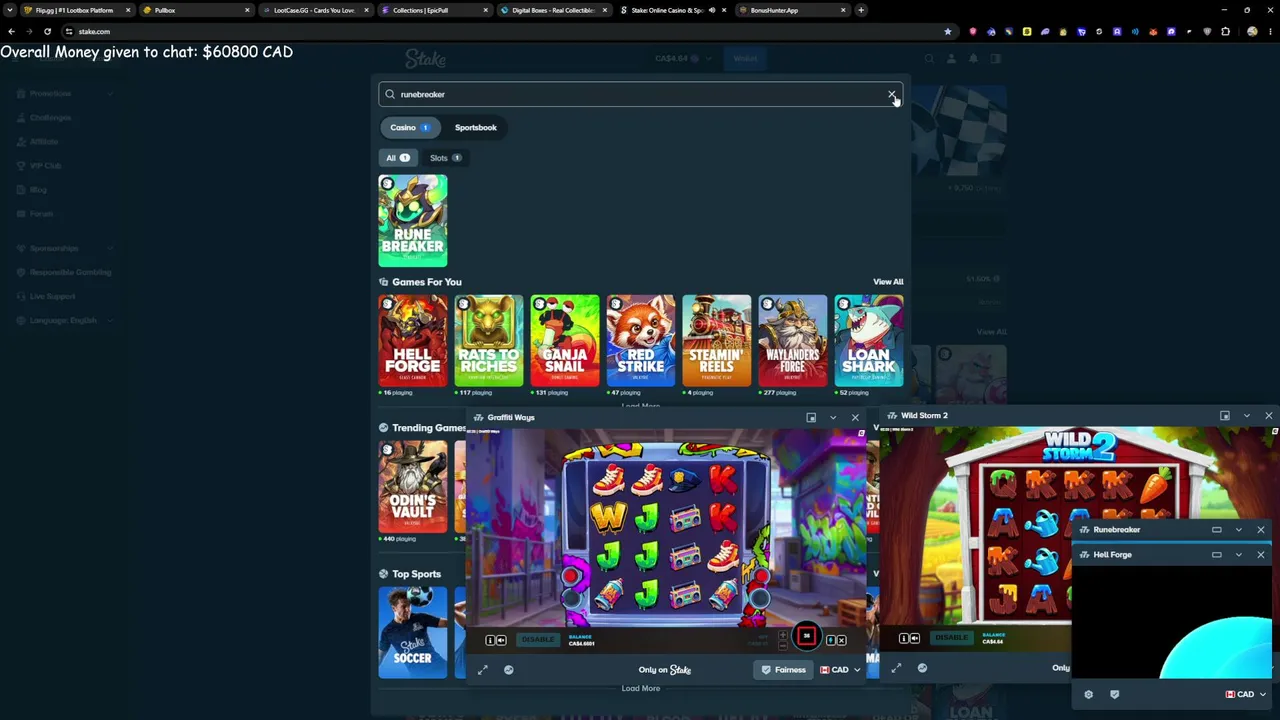
Task: Clear the runebreaker search with the X icon
Action: [x=892, y=94]
